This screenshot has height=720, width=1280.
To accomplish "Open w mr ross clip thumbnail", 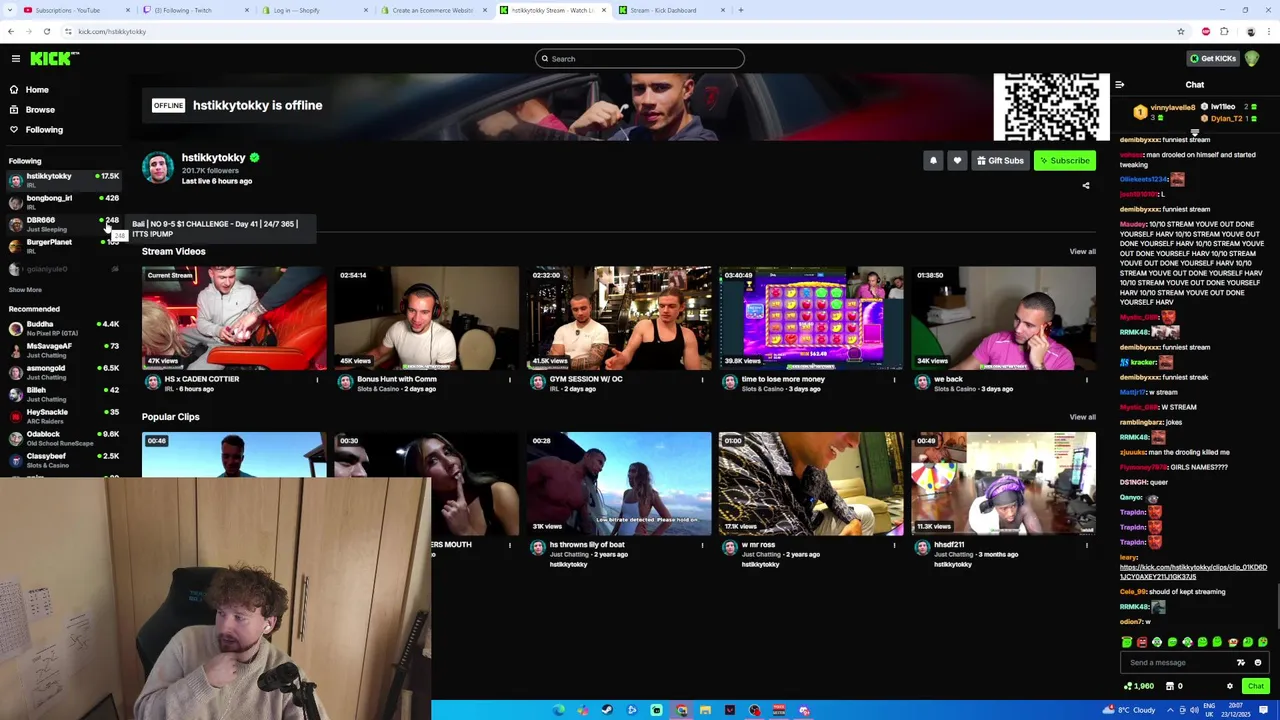I will click(811, 484).
